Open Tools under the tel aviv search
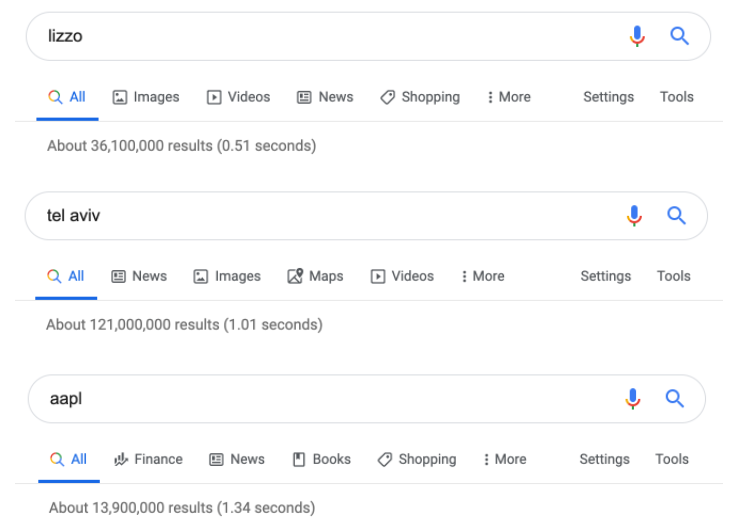 tap(673, 276)
